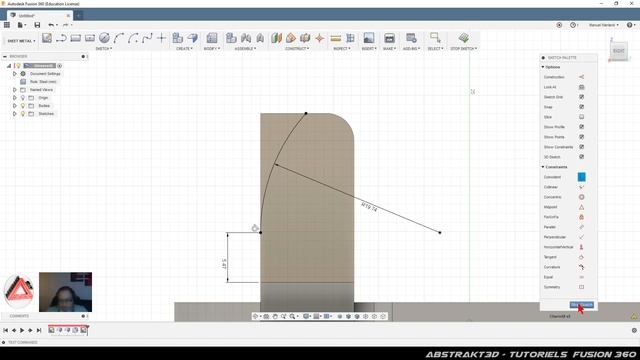
Task: Select the Fillet sketch tool
Action: tap(133, 38)
